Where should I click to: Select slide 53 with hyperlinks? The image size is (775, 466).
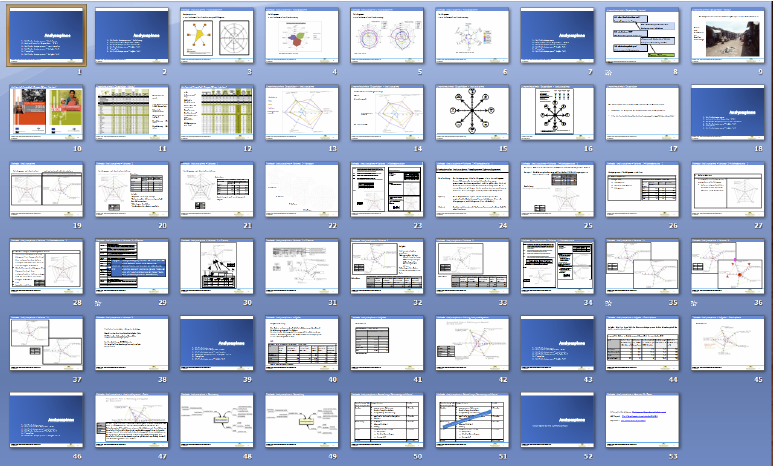click(642, 421)
